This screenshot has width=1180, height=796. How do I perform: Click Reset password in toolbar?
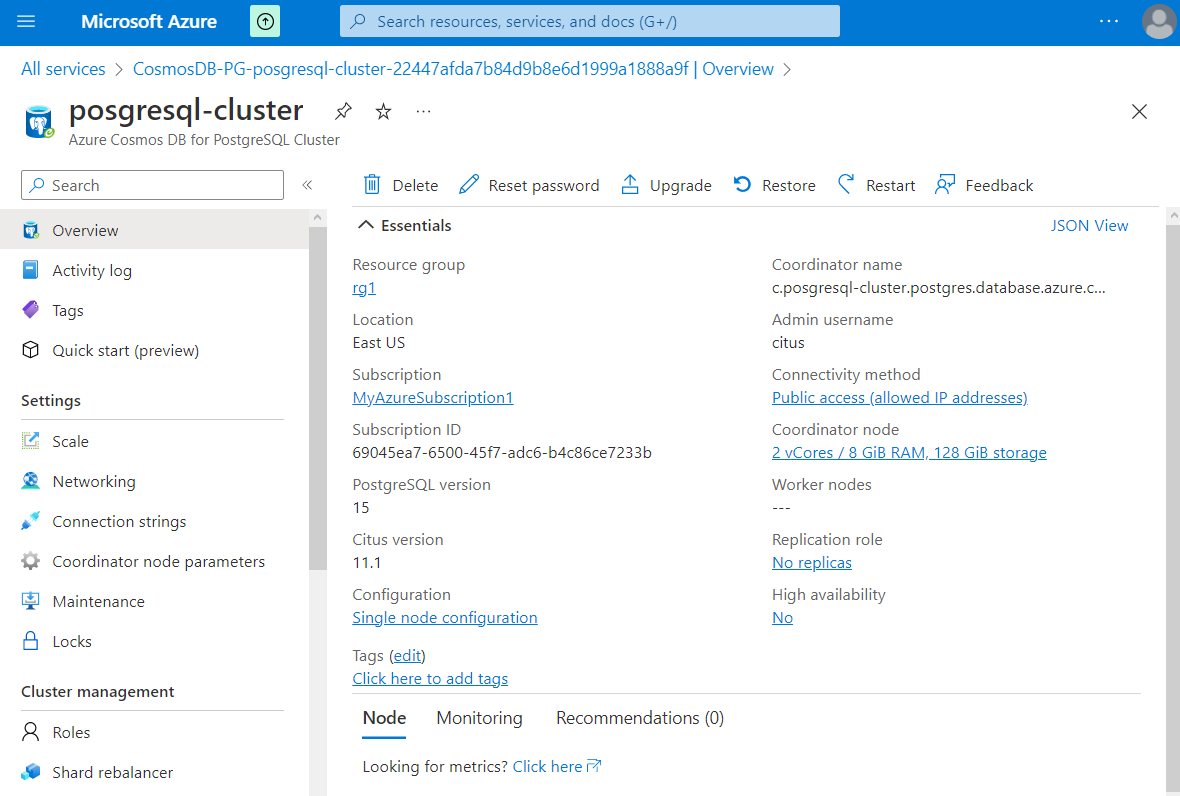coord(529,185)
